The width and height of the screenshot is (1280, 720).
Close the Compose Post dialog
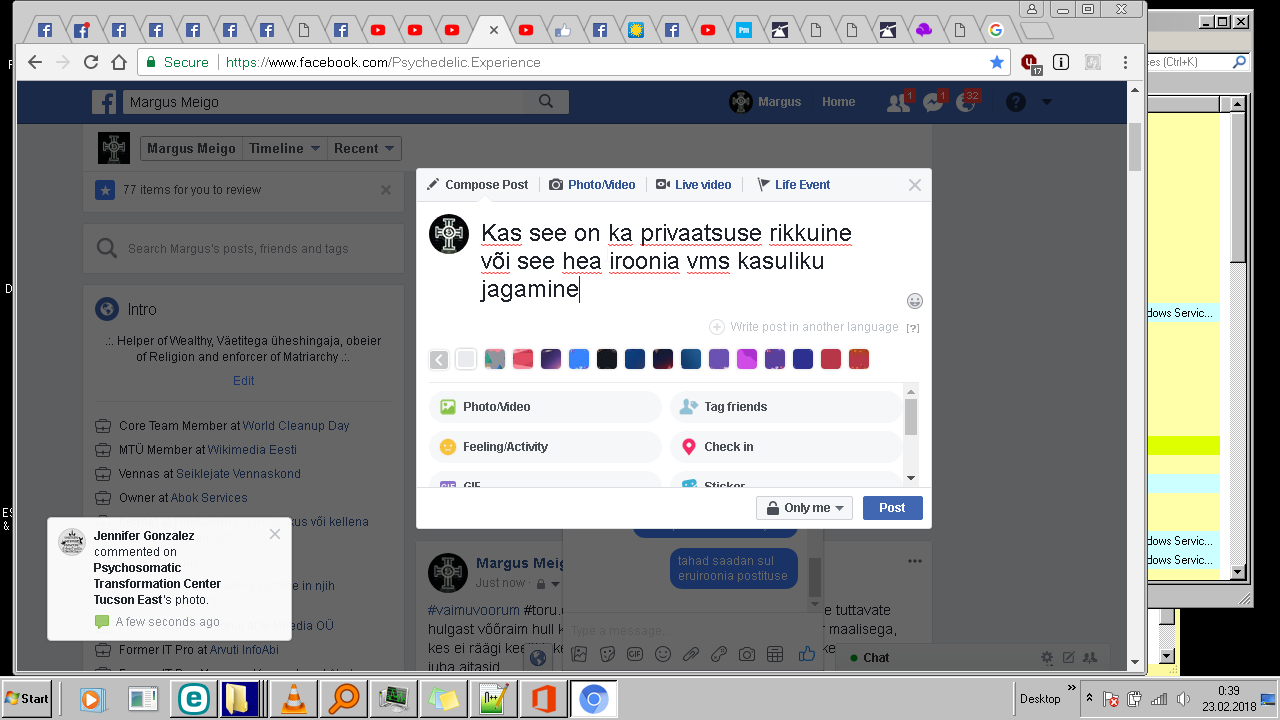click(914, 185)
